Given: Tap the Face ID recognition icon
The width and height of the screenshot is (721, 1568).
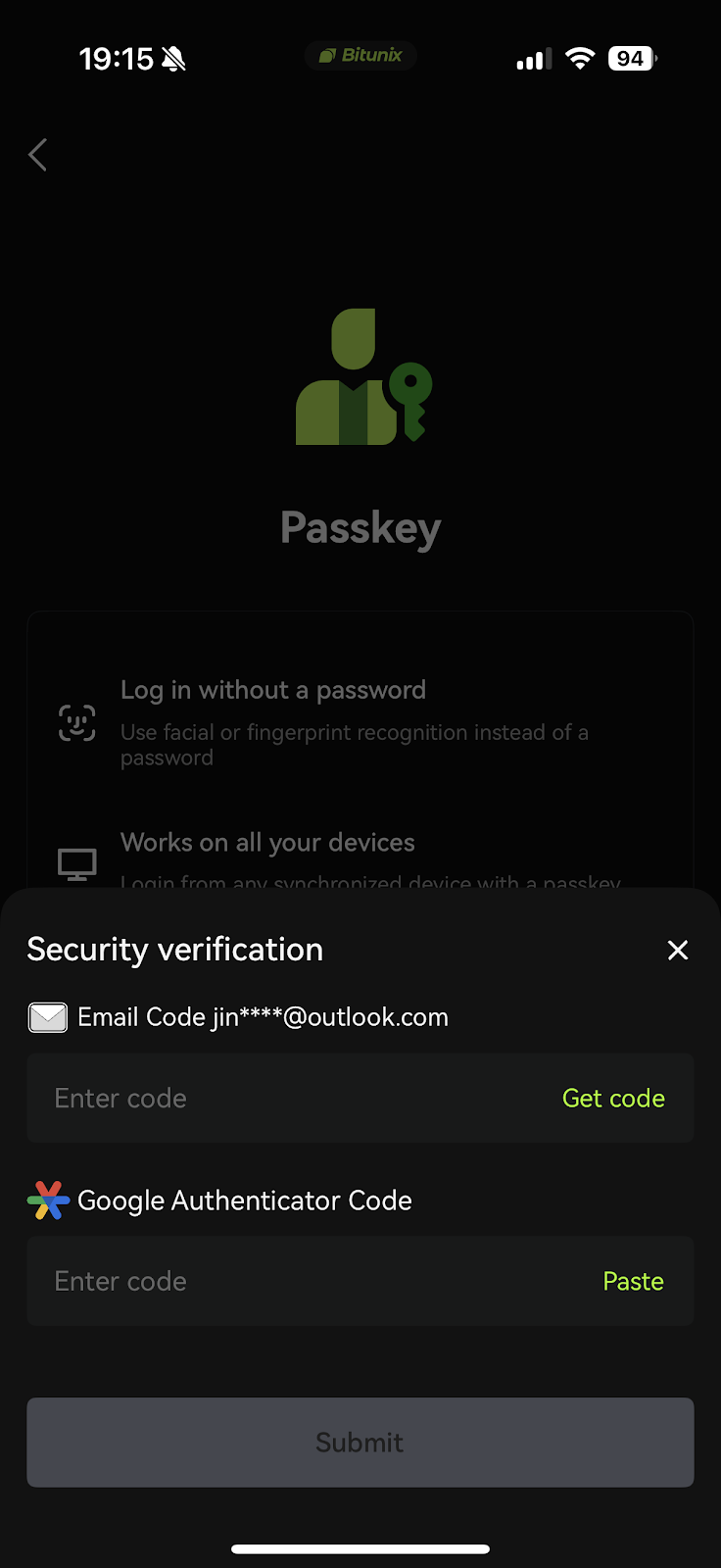Looking at the screenshot, I should [x=77, y=722].
